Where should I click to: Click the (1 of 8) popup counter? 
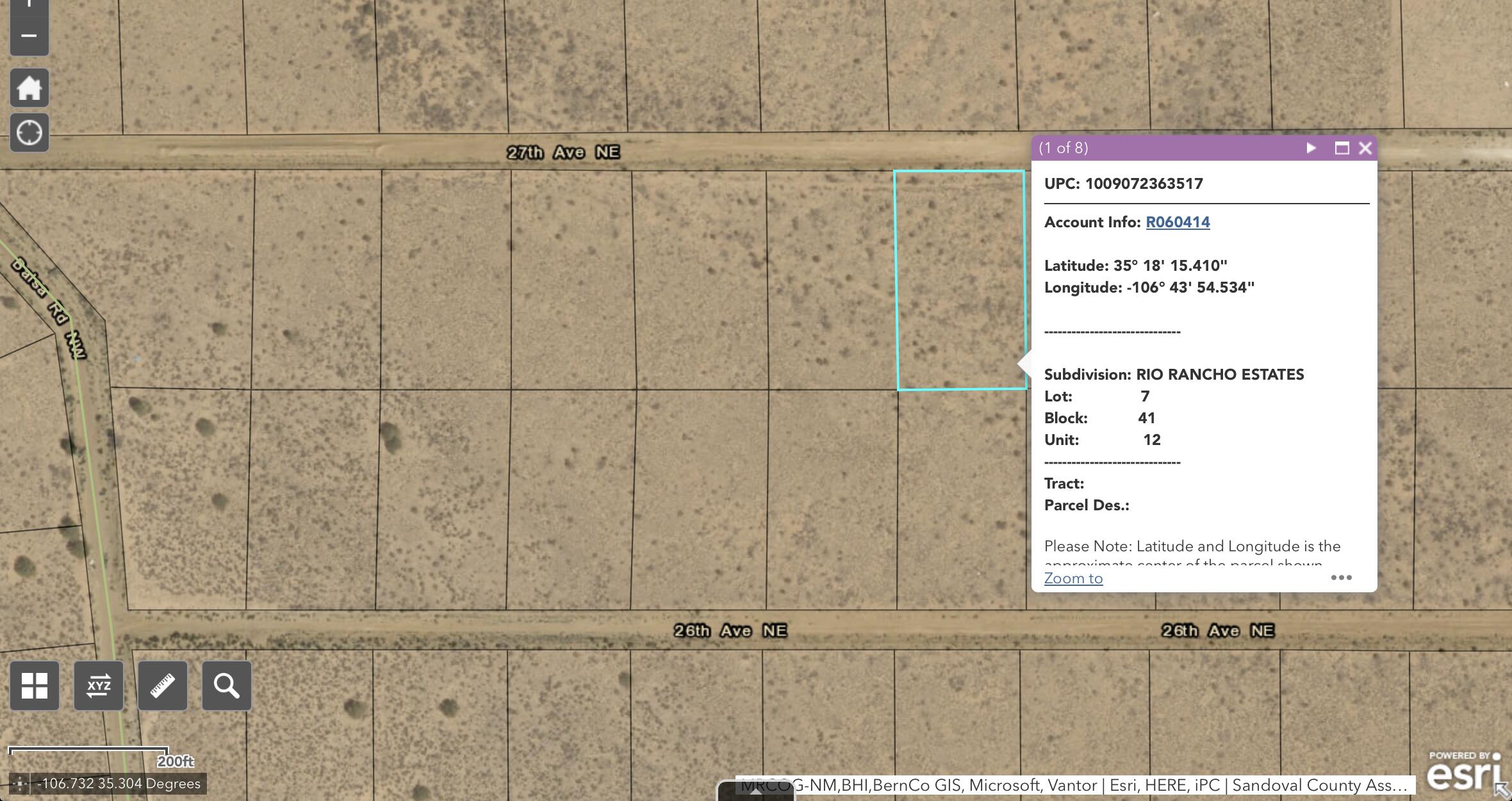[x=1064, y=148]
